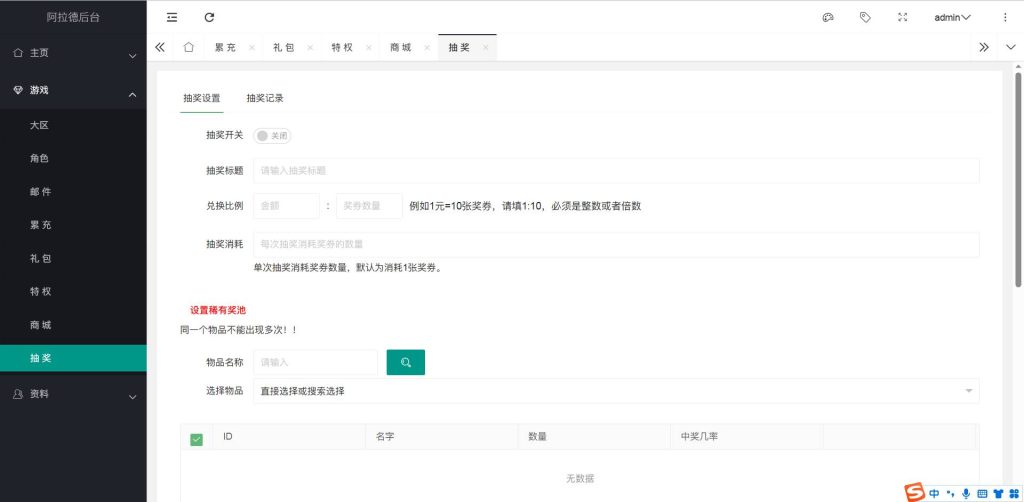Switch to the 抽奖记录 tab
This screenshot has width=1024, height=502.
click(265, 98)
